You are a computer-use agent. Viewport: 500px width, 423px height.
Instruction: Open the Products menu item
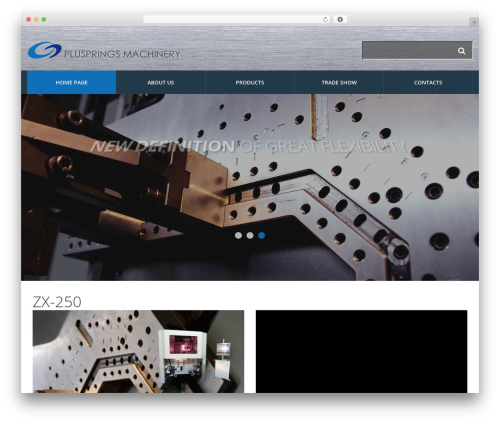click(250, 82)
